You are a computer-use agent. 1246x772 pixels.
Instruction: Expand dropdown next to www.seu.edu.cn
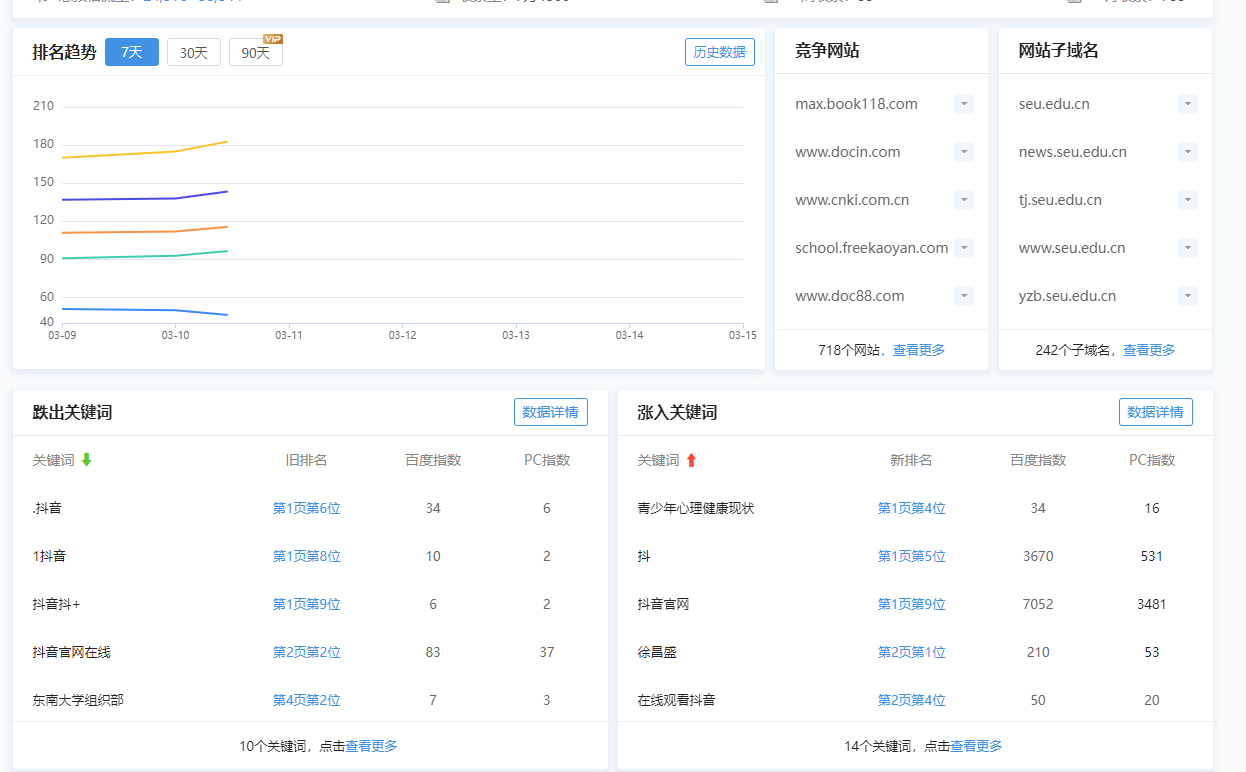(x=1188, y=248)
